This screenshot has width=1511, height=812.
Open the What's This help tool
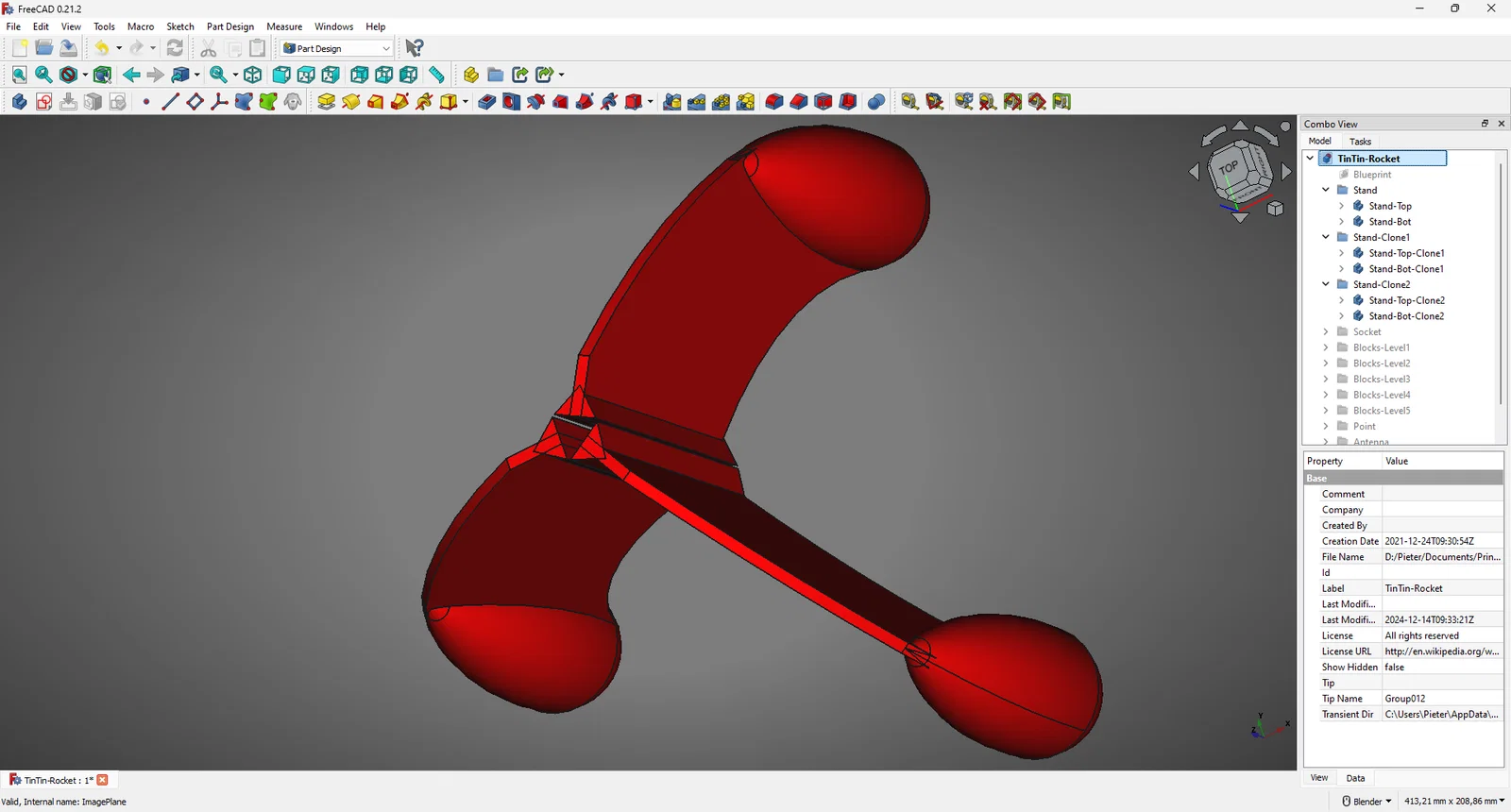click(x=415, y=48)
